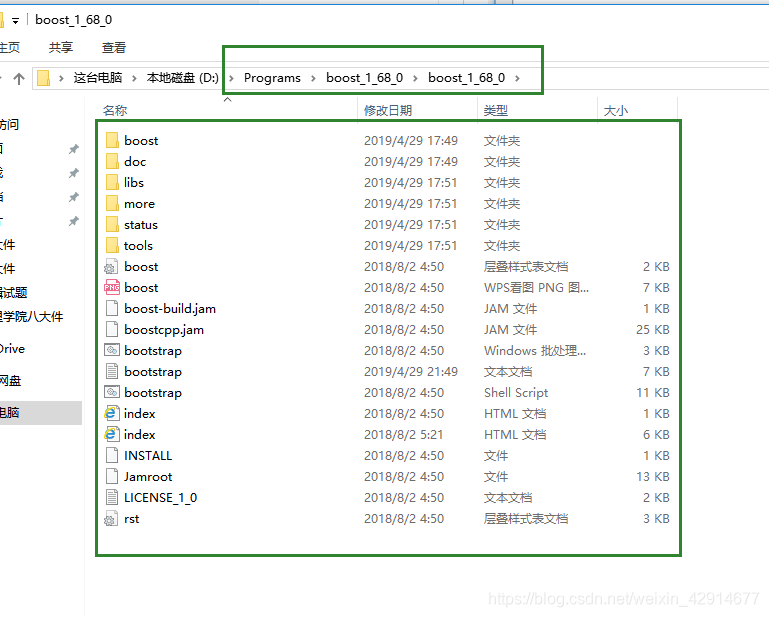The height and width of the screenshot is (617, 769).
Task: Open the boost folder icon
Action: (112, 140)
